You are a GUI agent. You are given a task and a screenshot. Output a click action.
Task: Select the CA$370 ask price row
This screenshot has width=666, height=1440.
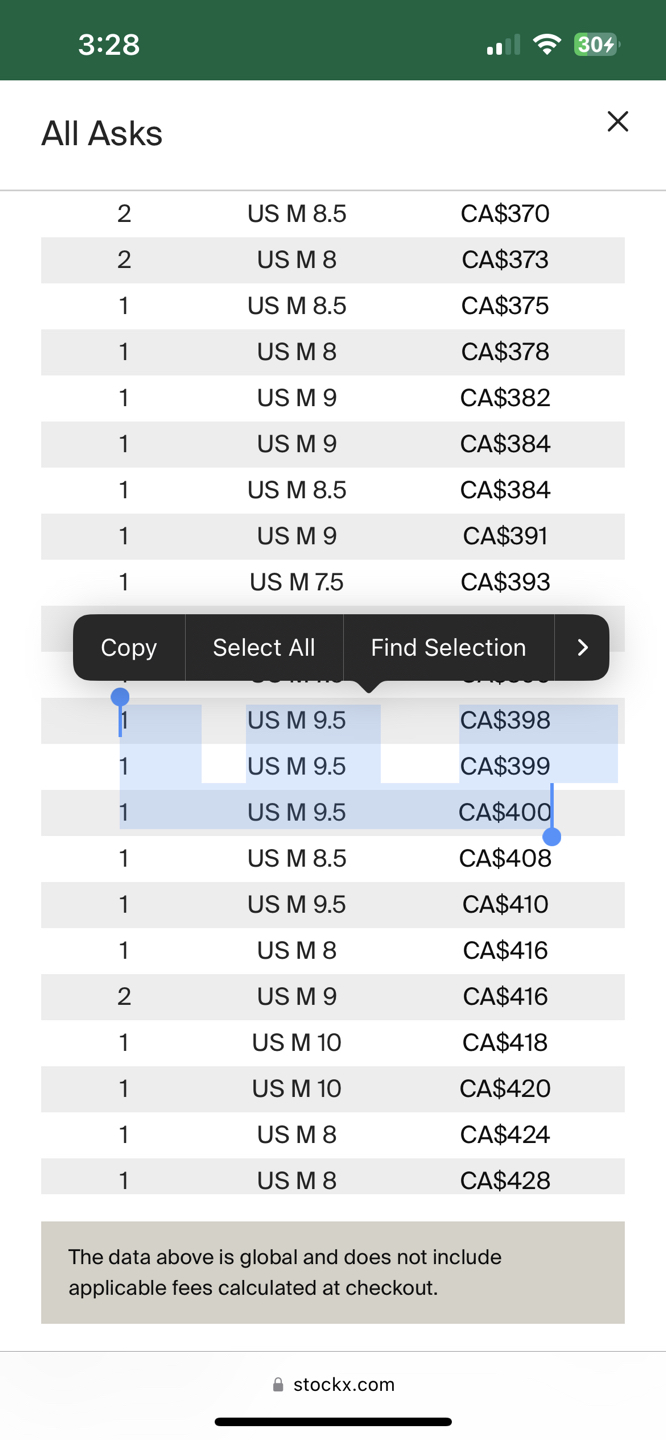coord(333,214)
